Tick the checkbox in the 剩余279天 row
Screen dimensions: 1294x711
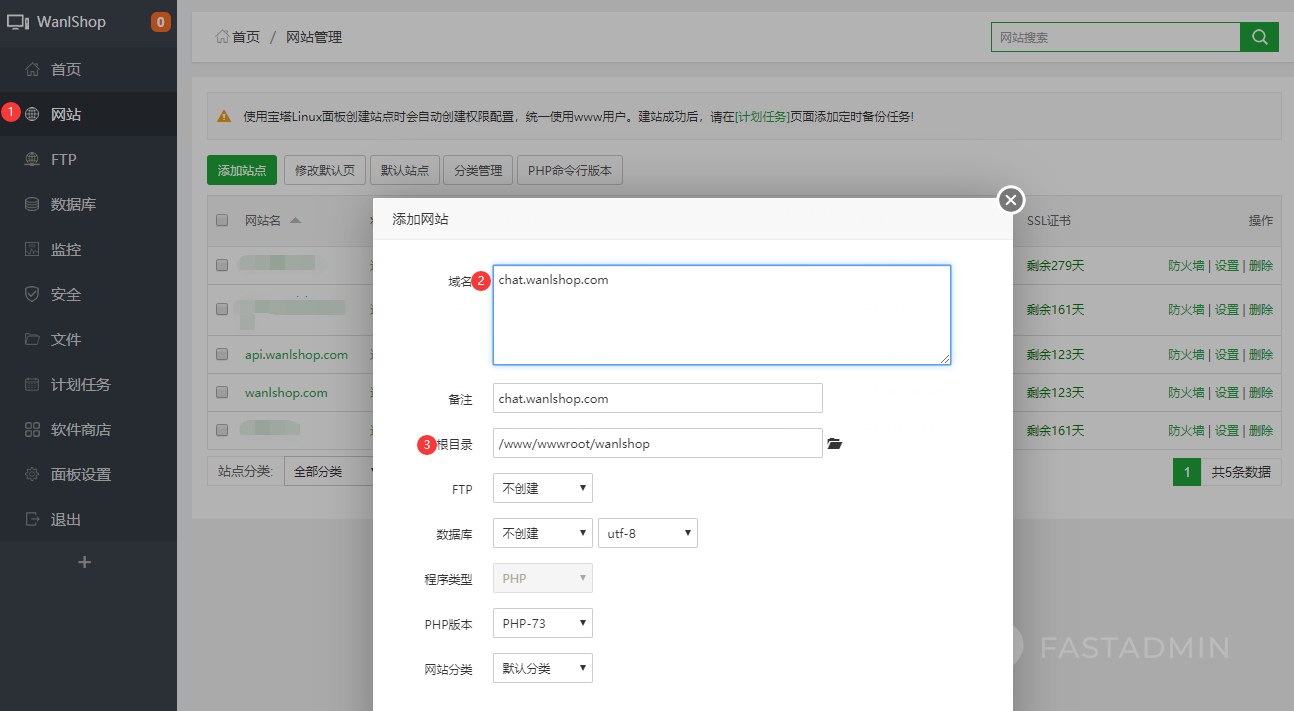(222, 265)
